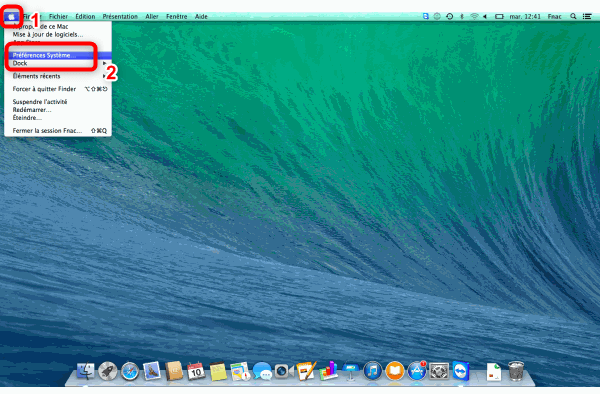Open iTunes from the Dock
Screen dimensions: 600x394
[372, 371]
